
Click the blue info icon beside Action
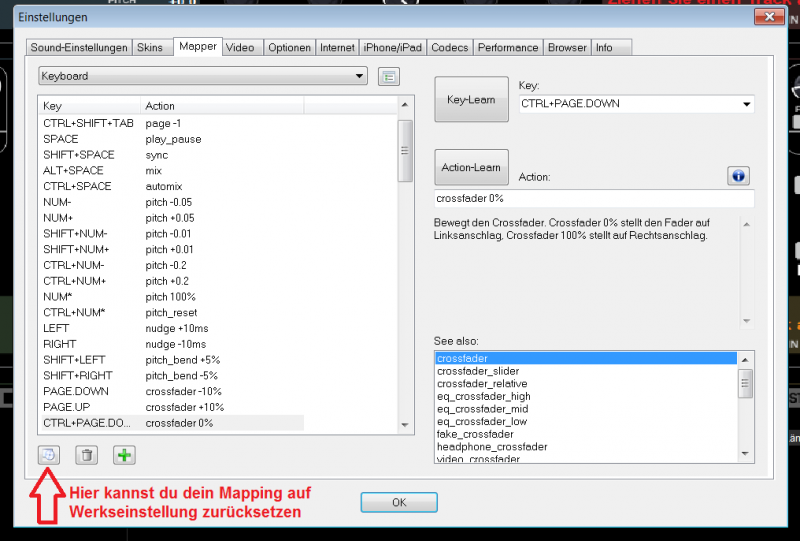pos(738,176)
